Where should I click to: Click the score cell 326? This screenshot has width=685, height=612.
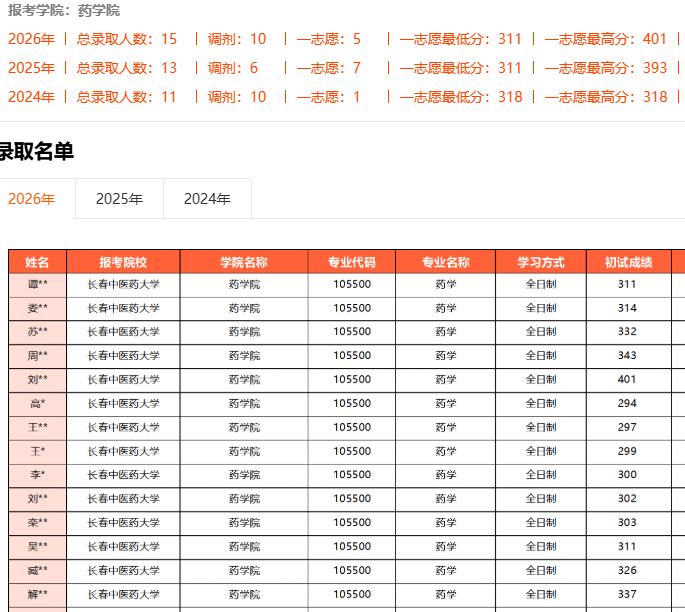point(627,570)
